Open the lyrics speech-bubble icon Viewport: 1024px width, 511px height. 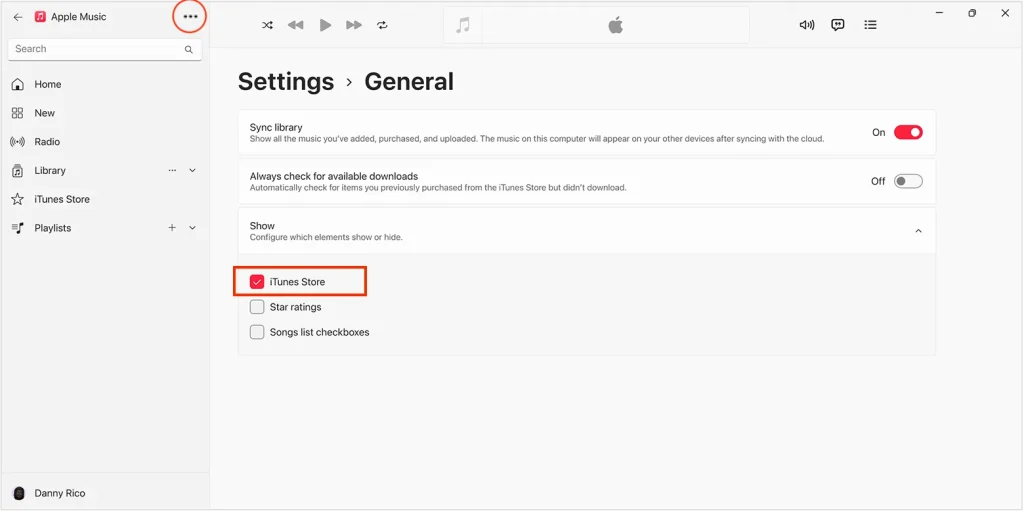tap(838, 25)
